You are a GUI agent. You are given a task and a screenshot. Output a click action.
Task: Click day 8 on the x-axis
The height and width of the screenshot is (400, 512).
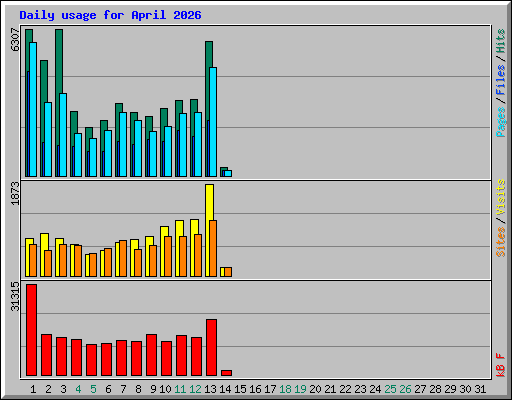click(138, 389)
